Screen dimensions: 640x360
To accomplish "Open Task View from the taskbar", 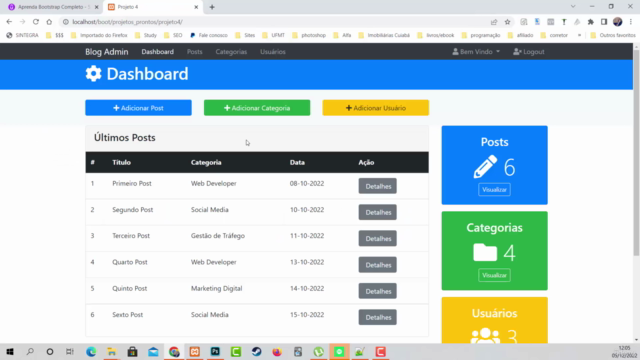I will point(70,351).
